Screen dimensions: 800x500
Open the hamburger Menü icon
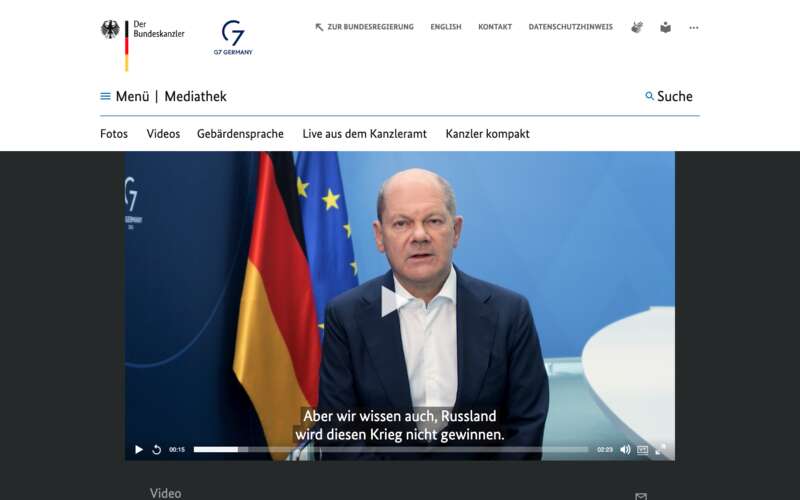106,96
